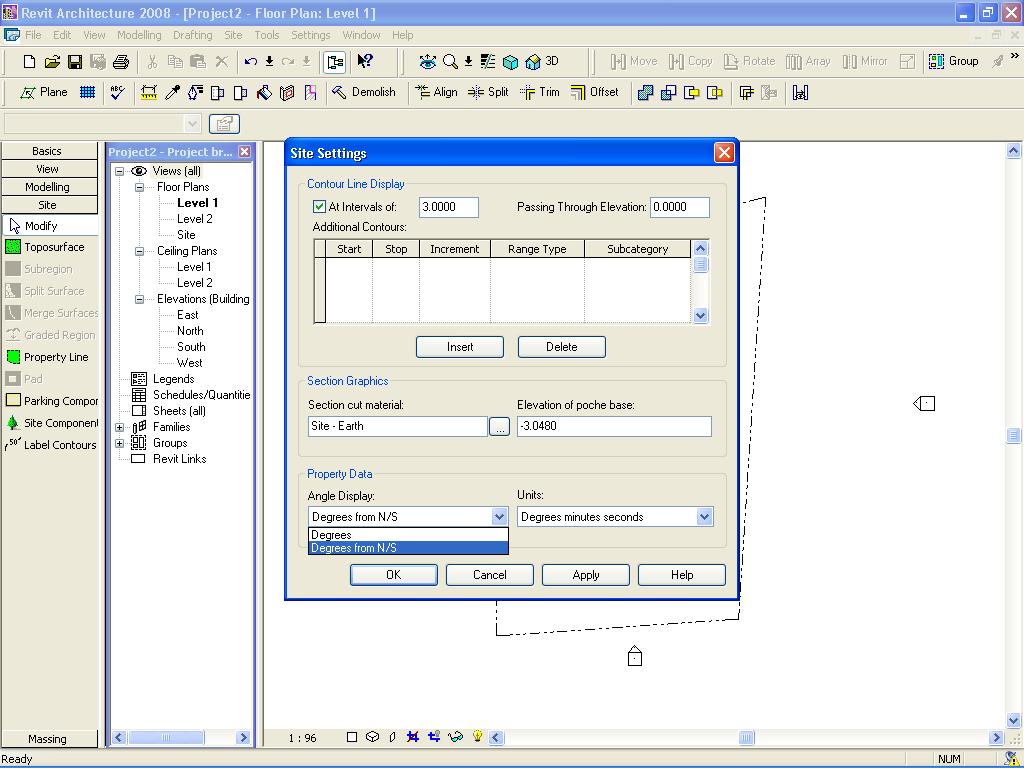This screenshot has width=1024, height=768.
Task: Click the Save icon in toolbar
Action: pos(75,62)
